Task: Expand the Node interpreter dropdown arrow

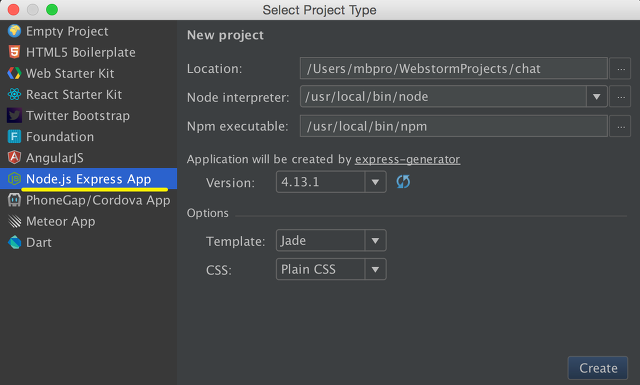Action: [597, 97]
